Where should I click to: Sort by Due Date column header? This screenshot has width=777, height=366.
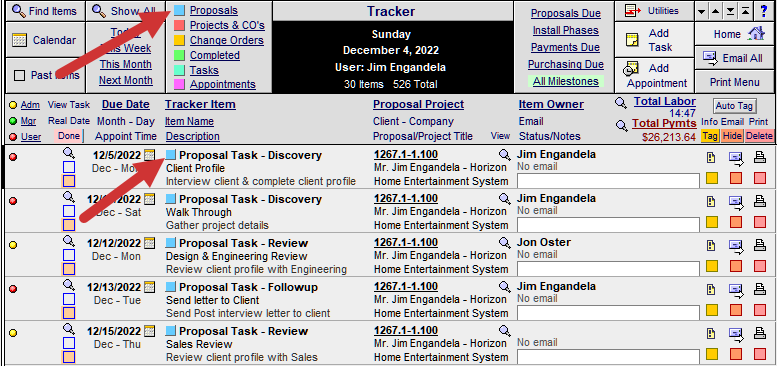(125, 105)
